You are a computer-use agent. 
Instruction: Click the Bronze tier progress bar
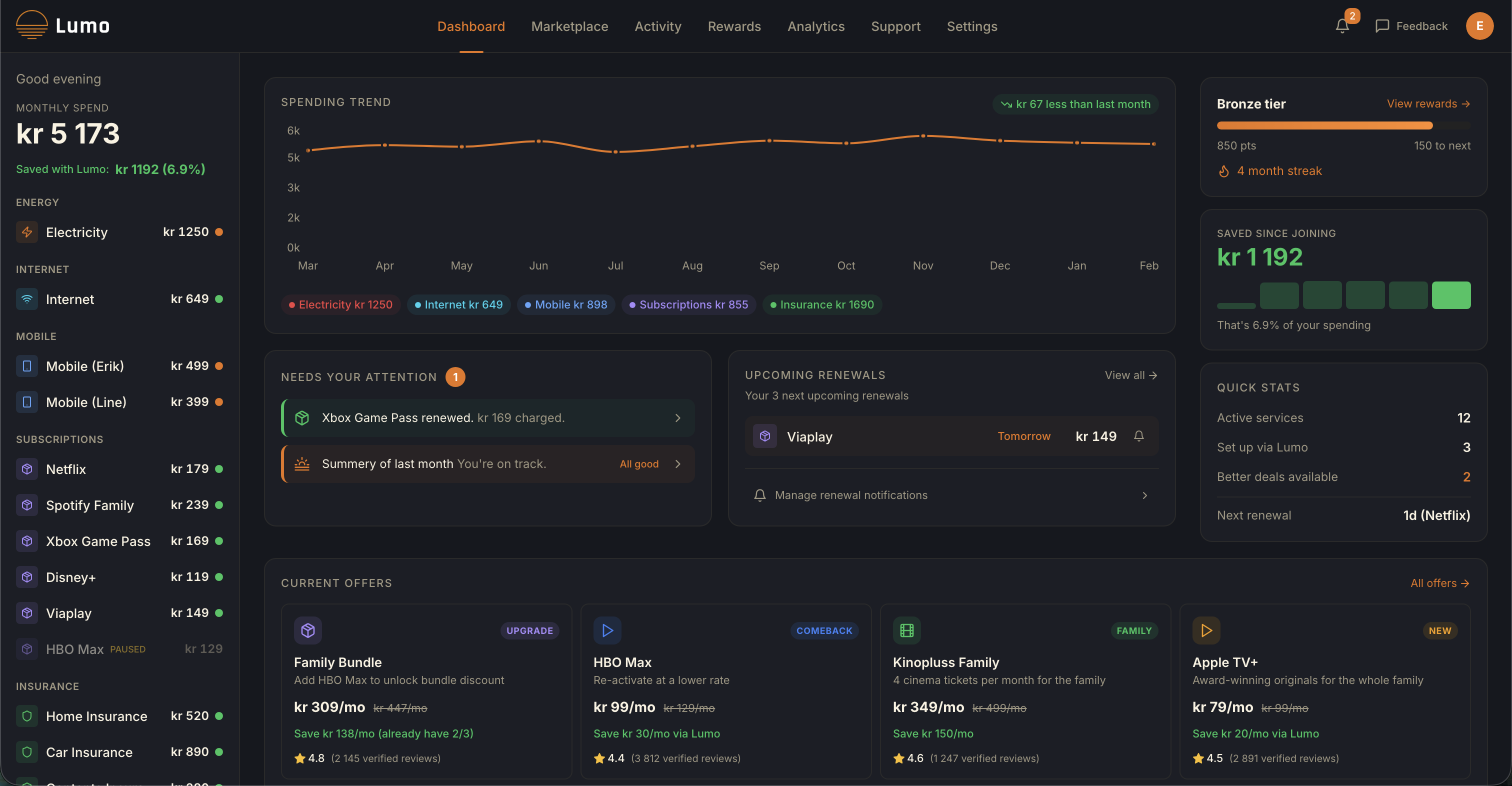[1343, 125]
